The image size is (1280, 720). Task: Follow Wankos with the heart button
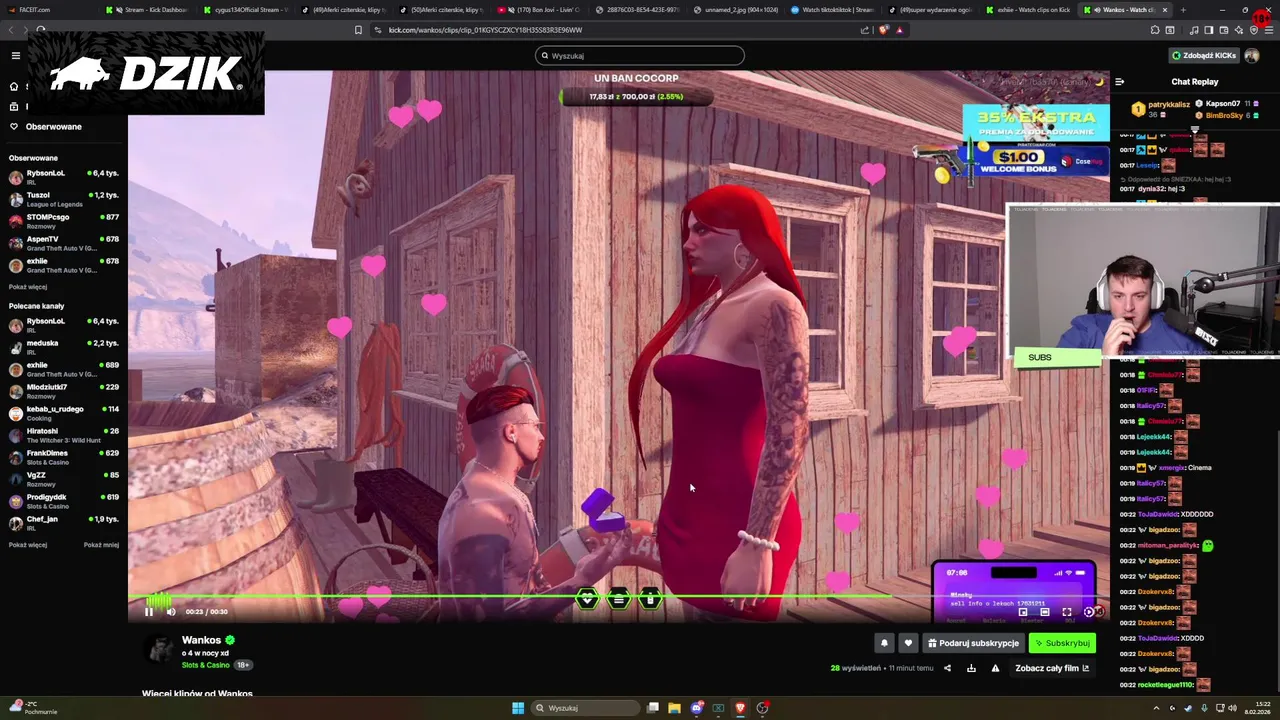coord(908,643)
